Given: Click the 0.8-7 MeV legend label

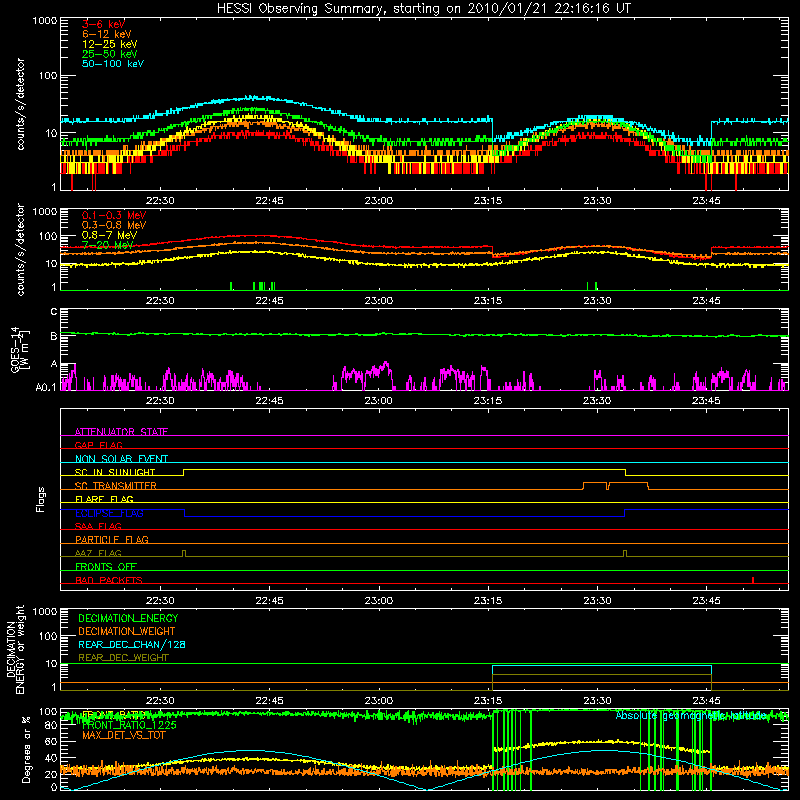Looking at the screenshot, I should coord(109,235).
